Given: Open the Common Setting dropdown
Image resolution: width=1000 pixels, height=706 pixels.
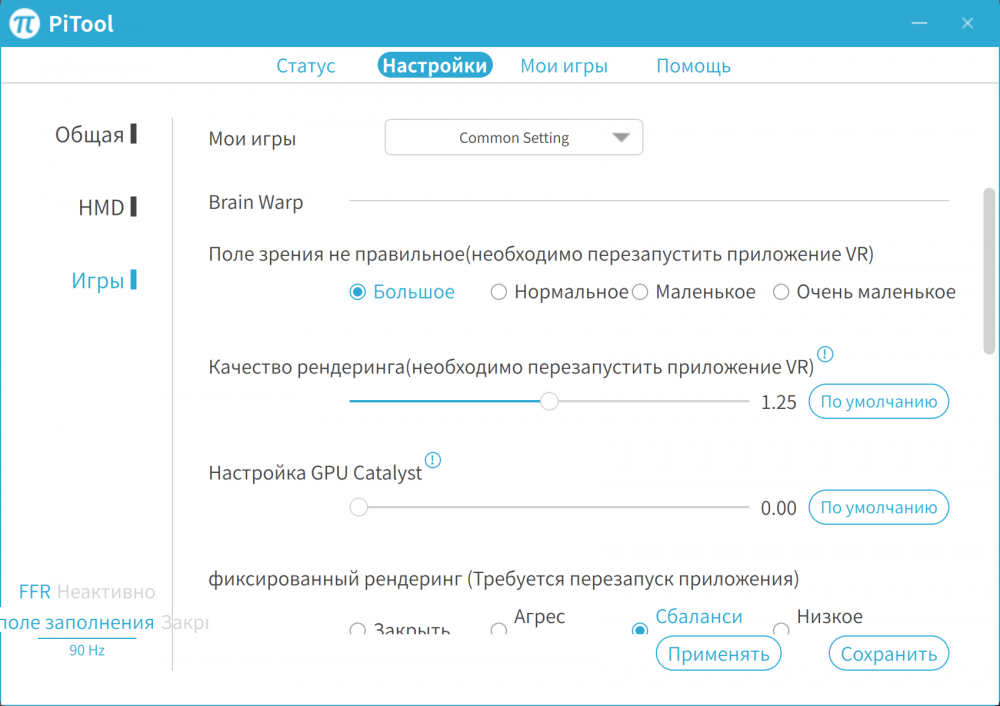Looking at the screenshot, I should coord(513,137).
